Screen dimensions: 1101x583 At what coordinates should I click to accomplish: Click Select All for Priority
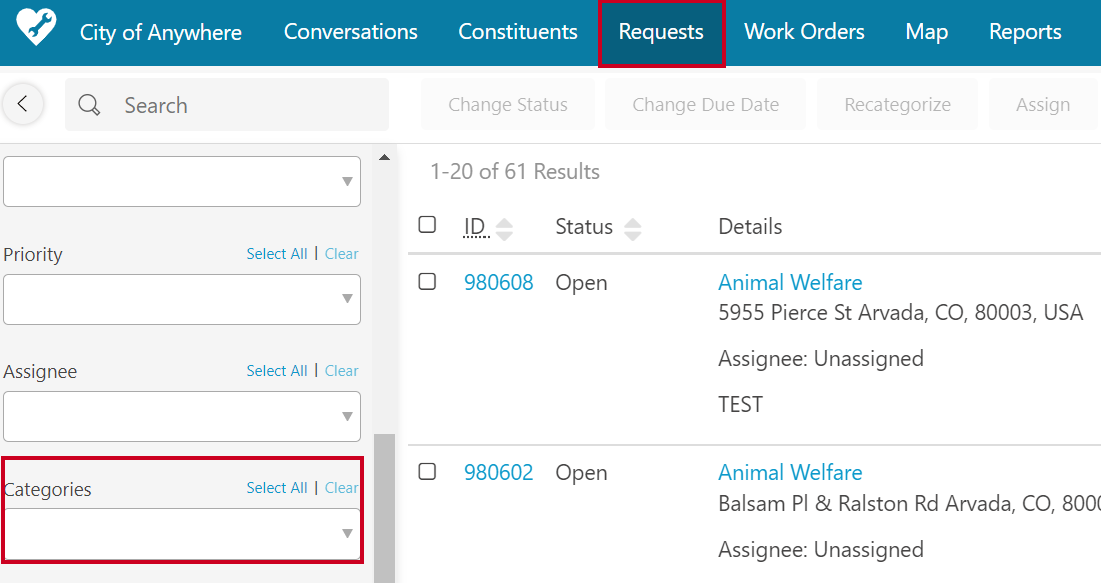coord(277,254)
